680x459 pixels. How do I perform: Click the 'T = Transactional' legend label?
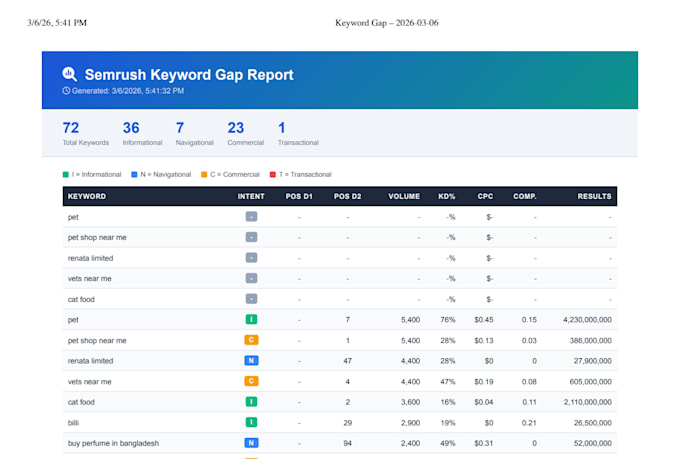tap(305, 174)
